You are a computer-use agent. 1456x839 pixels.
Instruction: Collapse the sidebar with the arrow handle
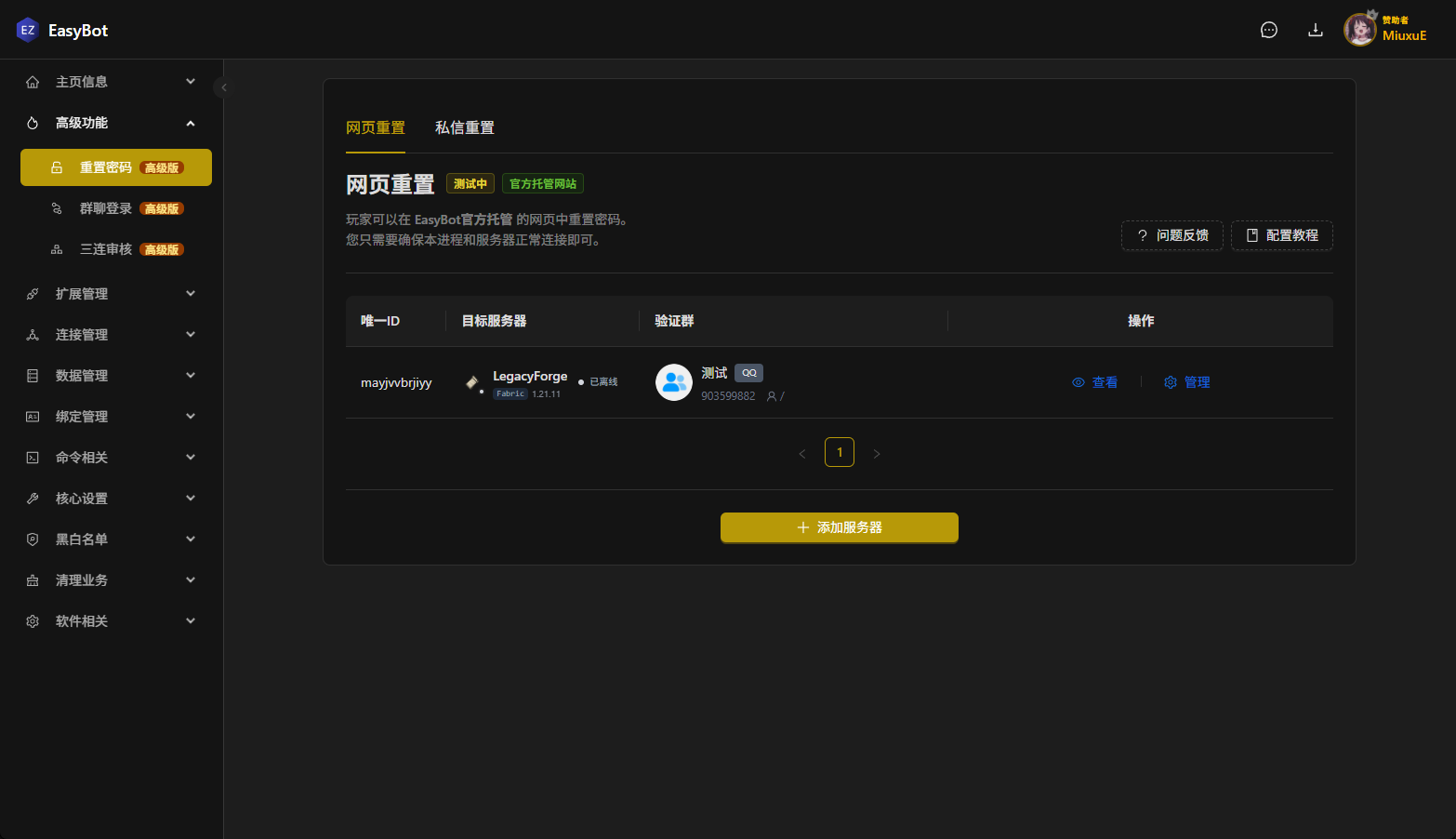coord(223,87)
